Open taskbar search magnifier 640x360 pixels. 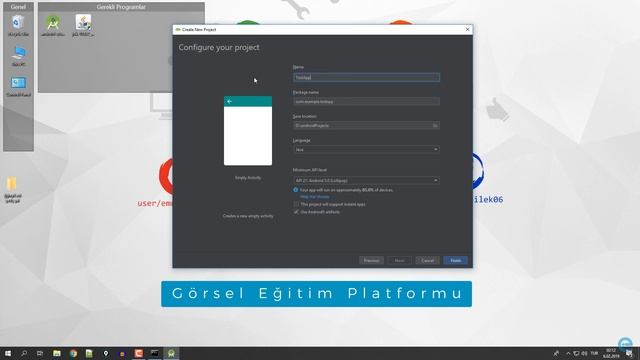point(24,353)
